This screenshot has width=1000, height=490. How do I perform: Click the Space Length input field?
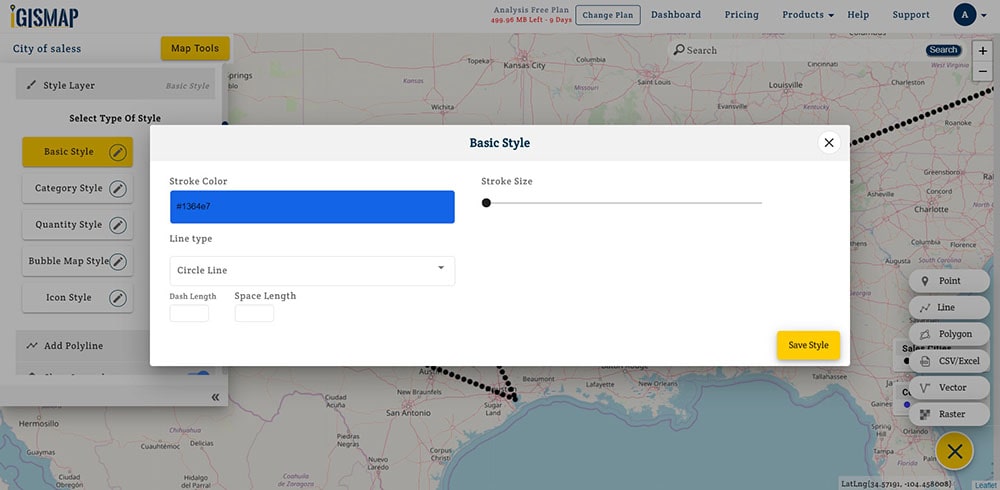pos(254,313)
